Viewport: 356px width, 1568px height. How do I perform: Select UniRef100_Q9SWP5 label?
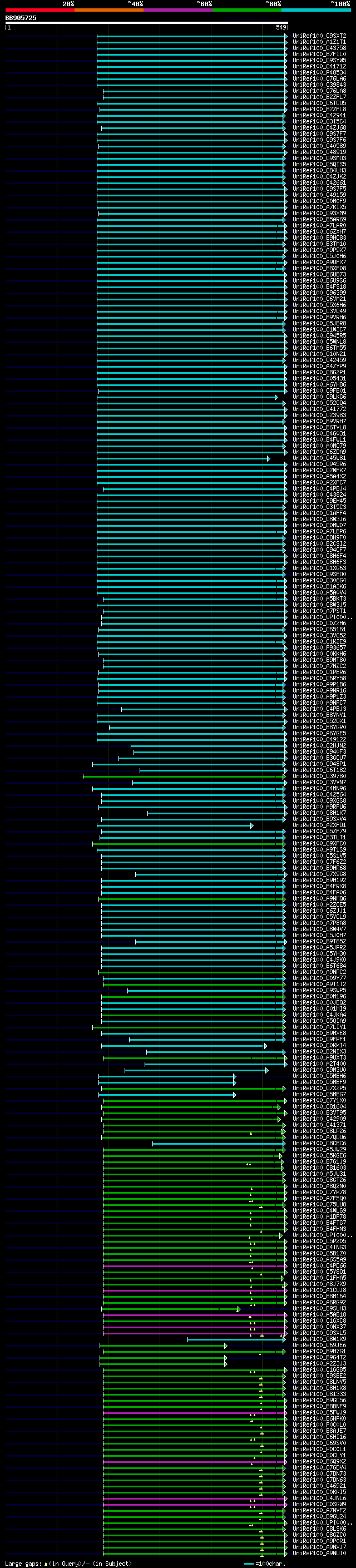click(319, 990)
